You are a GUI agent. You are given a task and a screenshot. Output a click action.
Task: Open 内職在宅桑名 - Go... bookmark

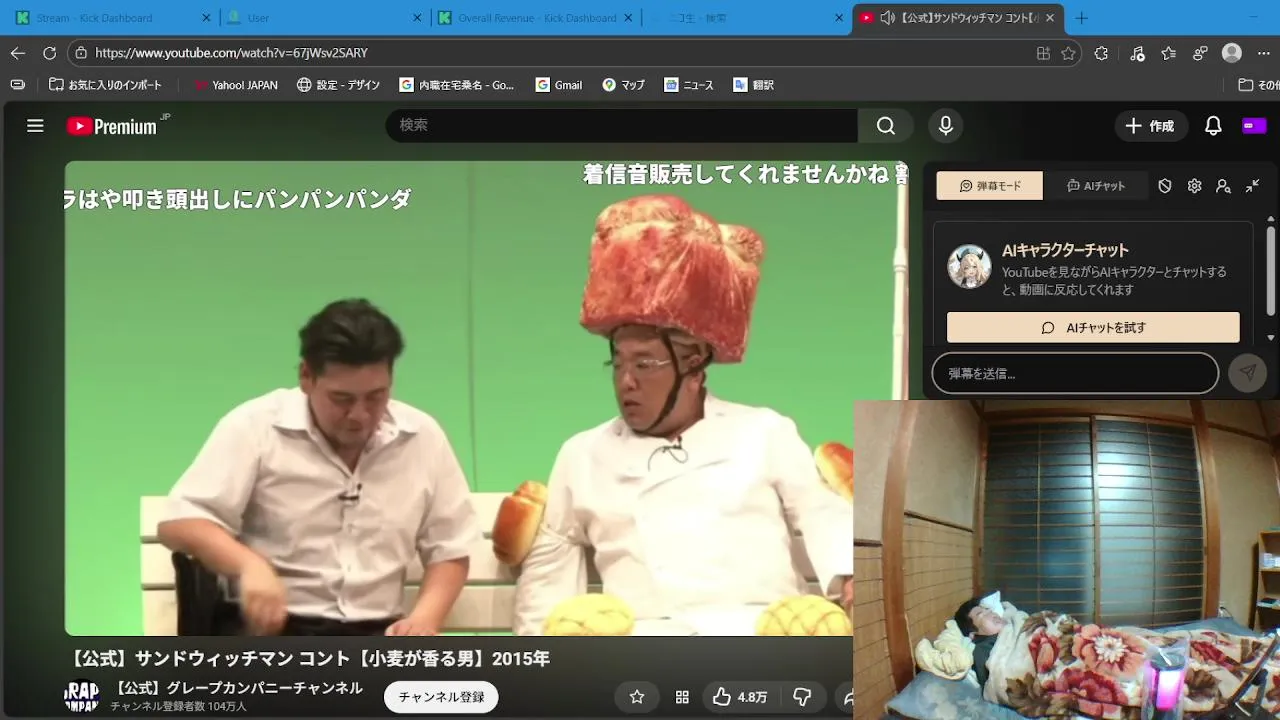[456, 85]
